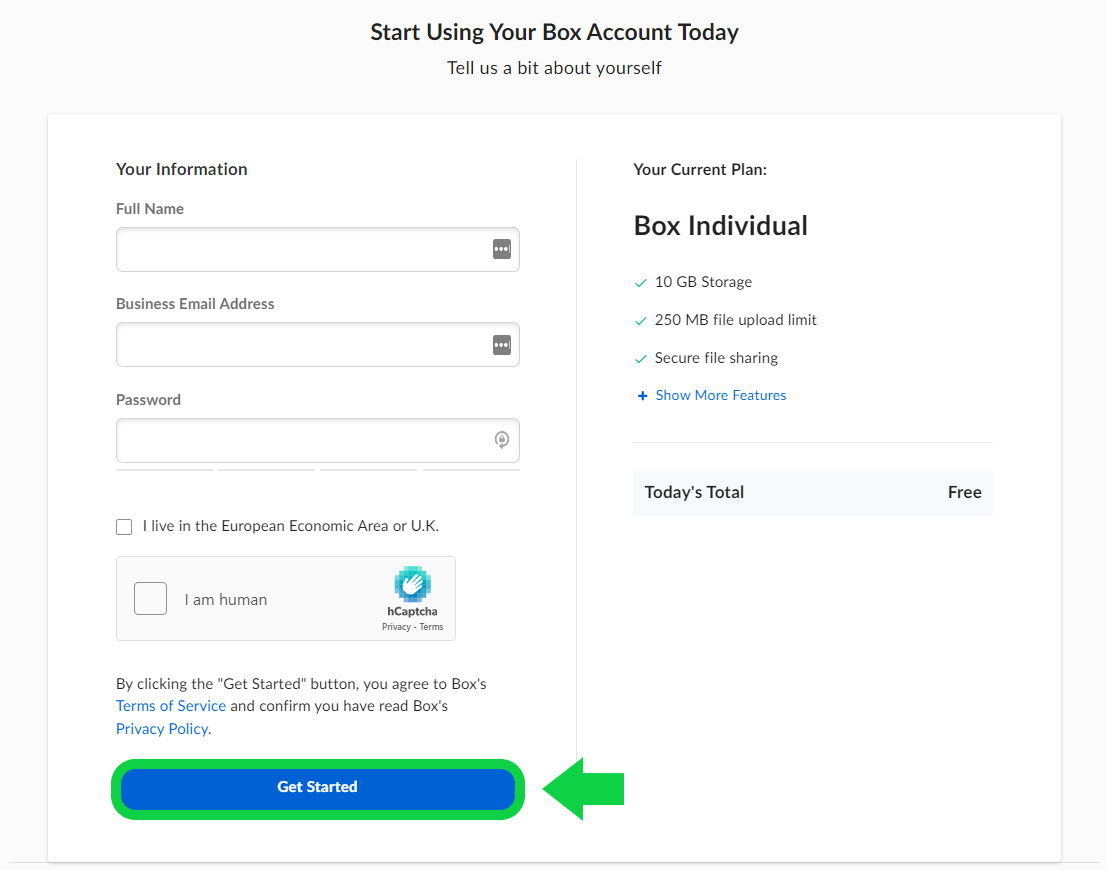1107x870 pixels.
Task: Open the hCaptcha Terms link
Action: (431, 627)
